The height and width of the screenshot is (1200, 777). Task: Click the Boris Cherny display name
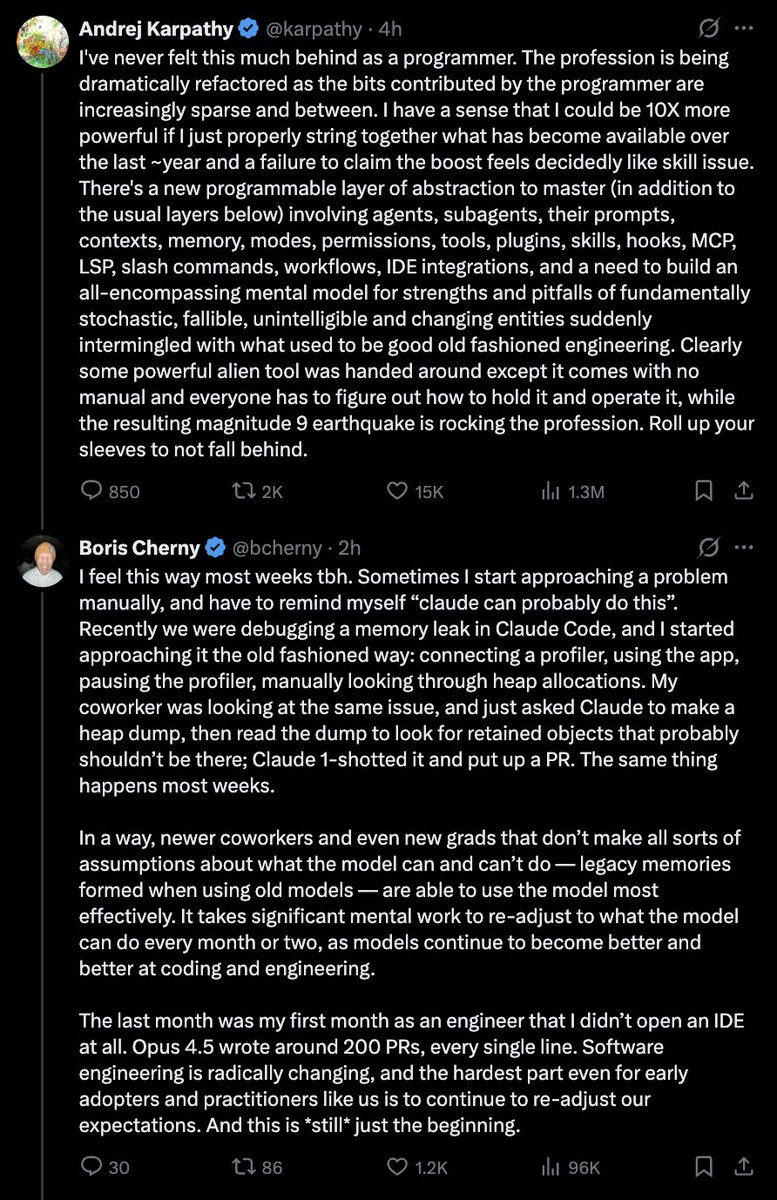[x=139, y=547]
